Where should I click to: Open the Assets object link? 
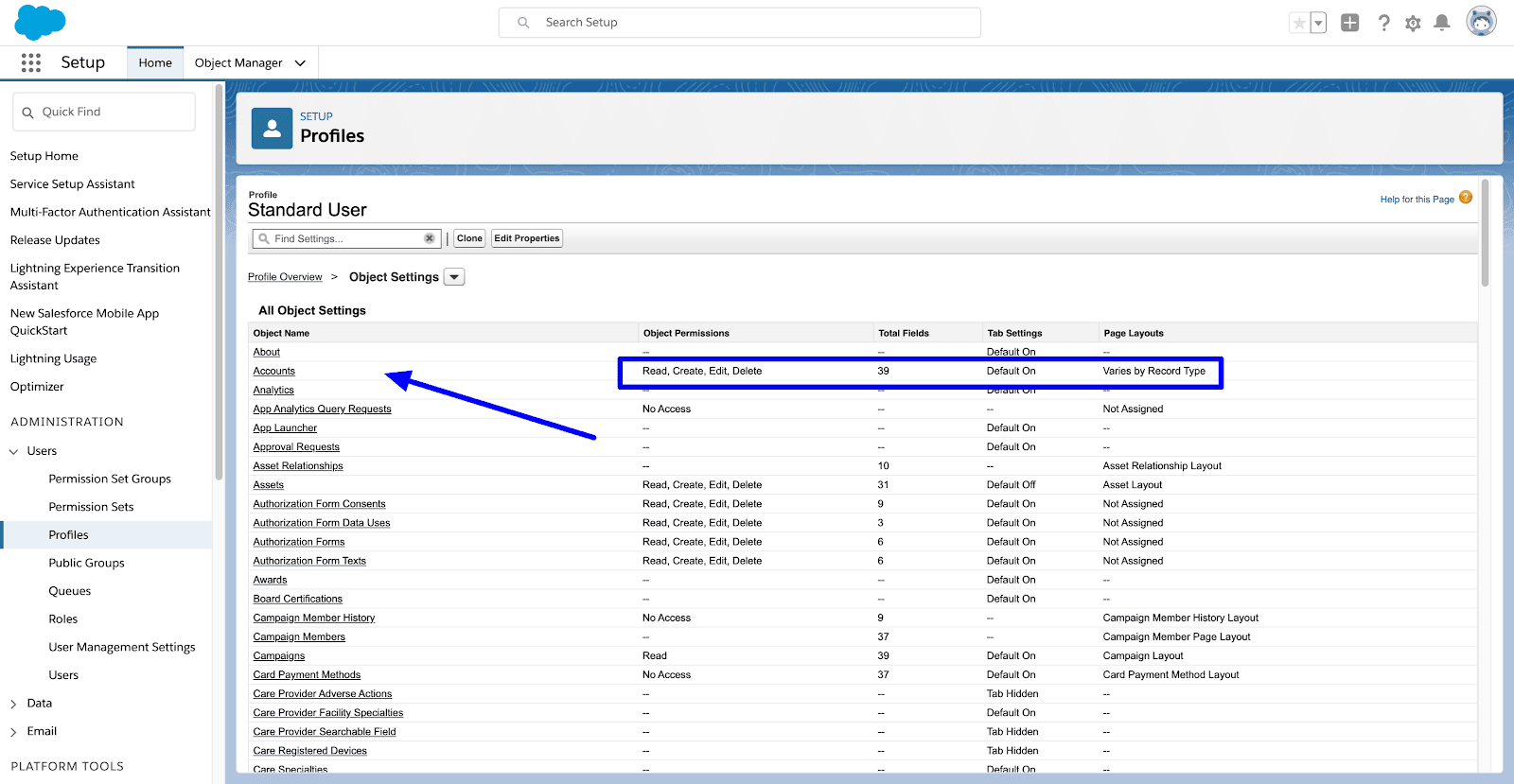tap(269, 484)
